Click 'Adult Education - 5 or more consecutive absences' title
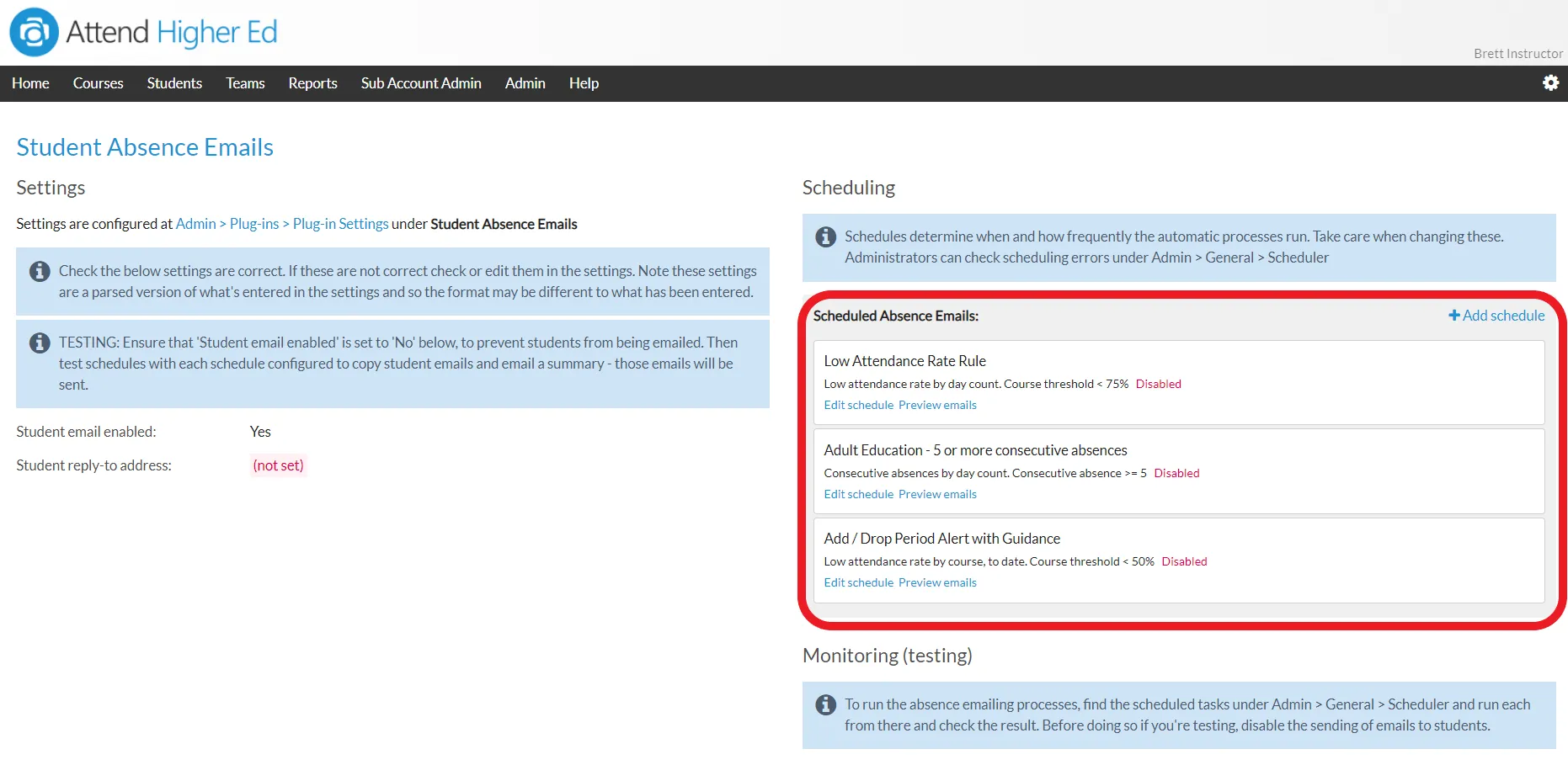1568x765 pixels. (975, 450)
